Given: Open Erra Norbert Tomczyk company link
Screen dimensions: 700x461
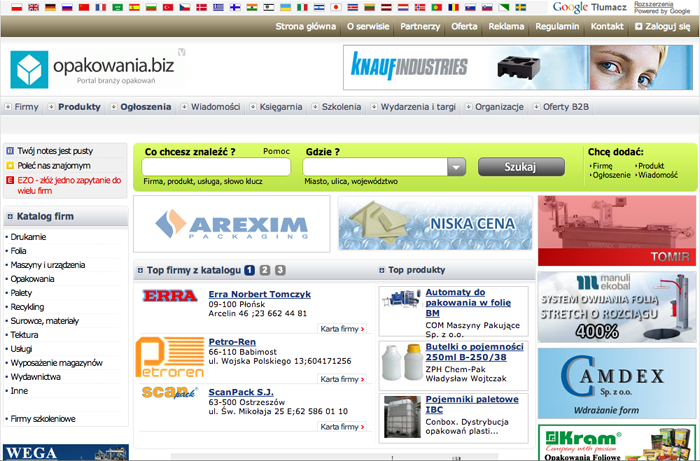Looking at the screenshot, I should coord(259,294).
